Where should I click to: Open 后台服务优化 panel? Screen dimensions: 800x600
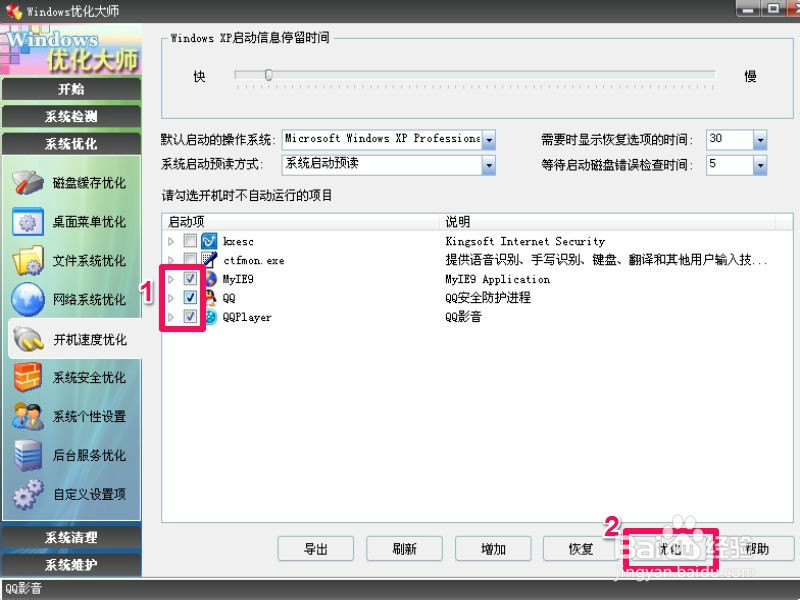[70, 456]
